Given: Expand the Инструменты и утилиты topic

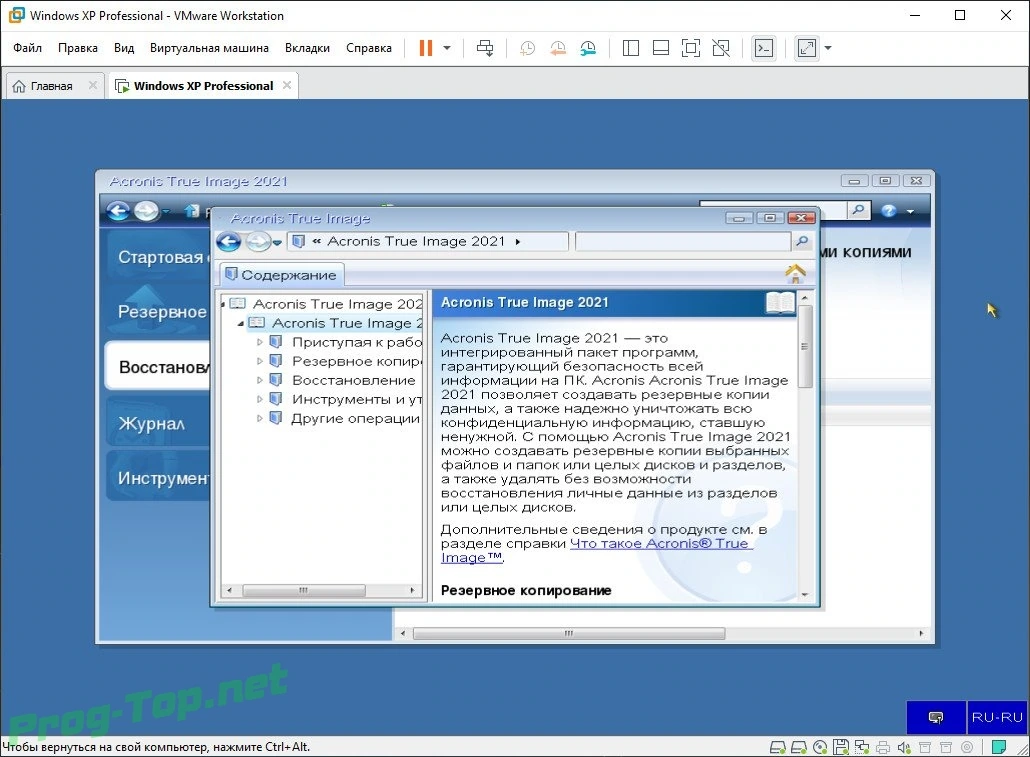Looking at the screenshot, I should click(259, 400).
